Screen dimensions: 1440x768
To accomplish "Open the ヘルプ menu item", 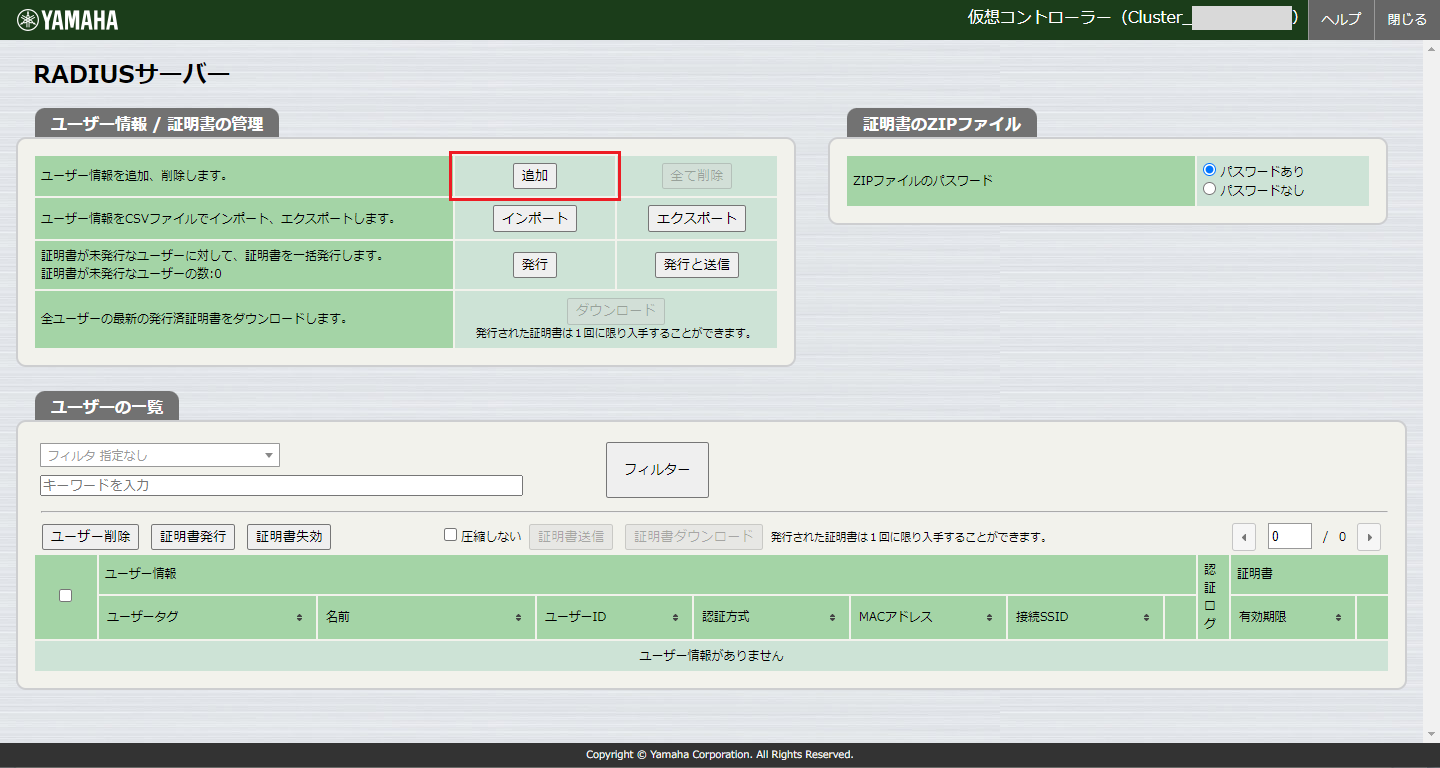I will point(1340,19).
